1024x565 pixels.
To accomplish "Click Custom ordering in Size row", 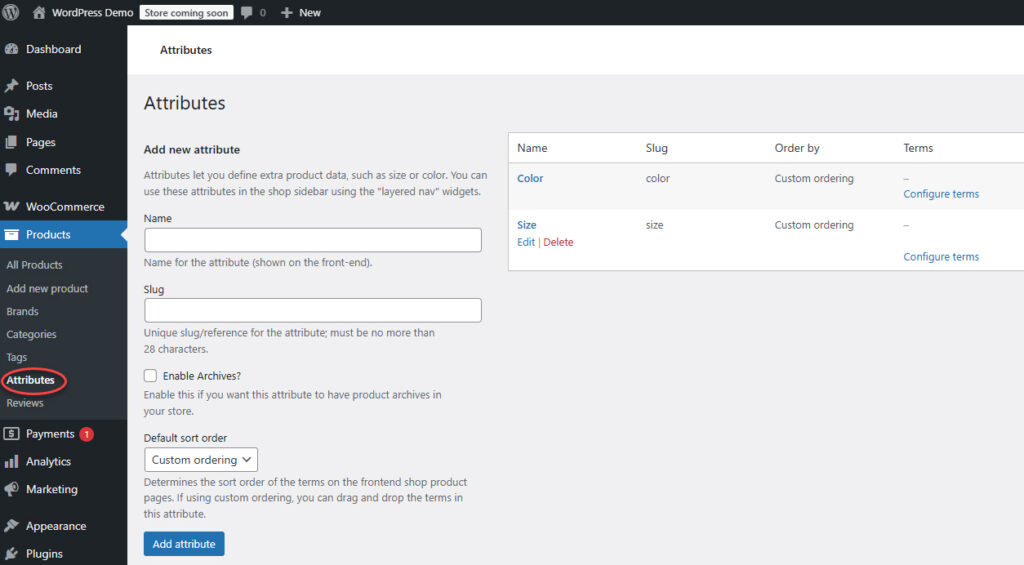I will 814,225.
